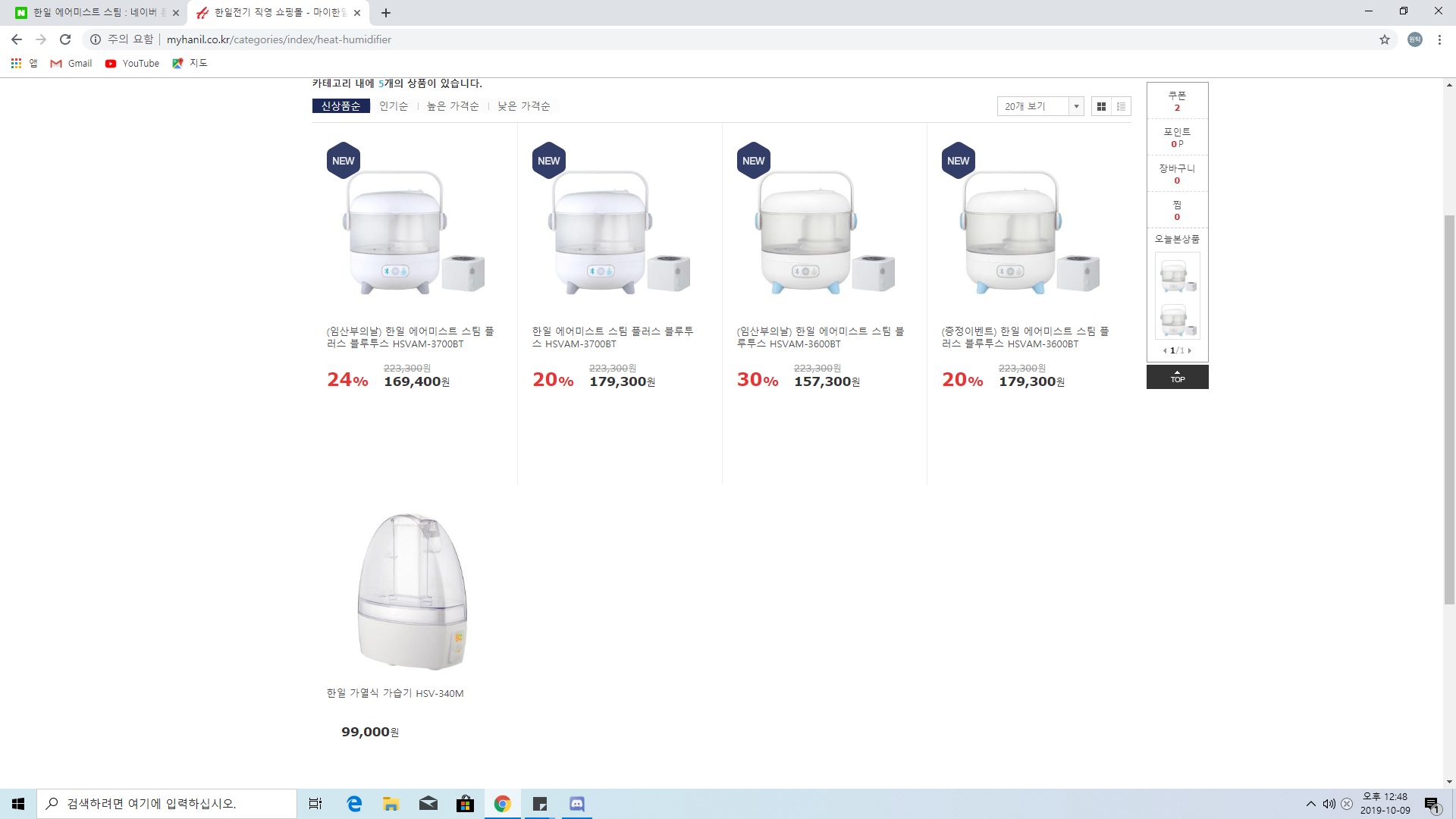The image size is (1456, 819).
Task: Open File Explorer from the taskbar
Action: 391,804
